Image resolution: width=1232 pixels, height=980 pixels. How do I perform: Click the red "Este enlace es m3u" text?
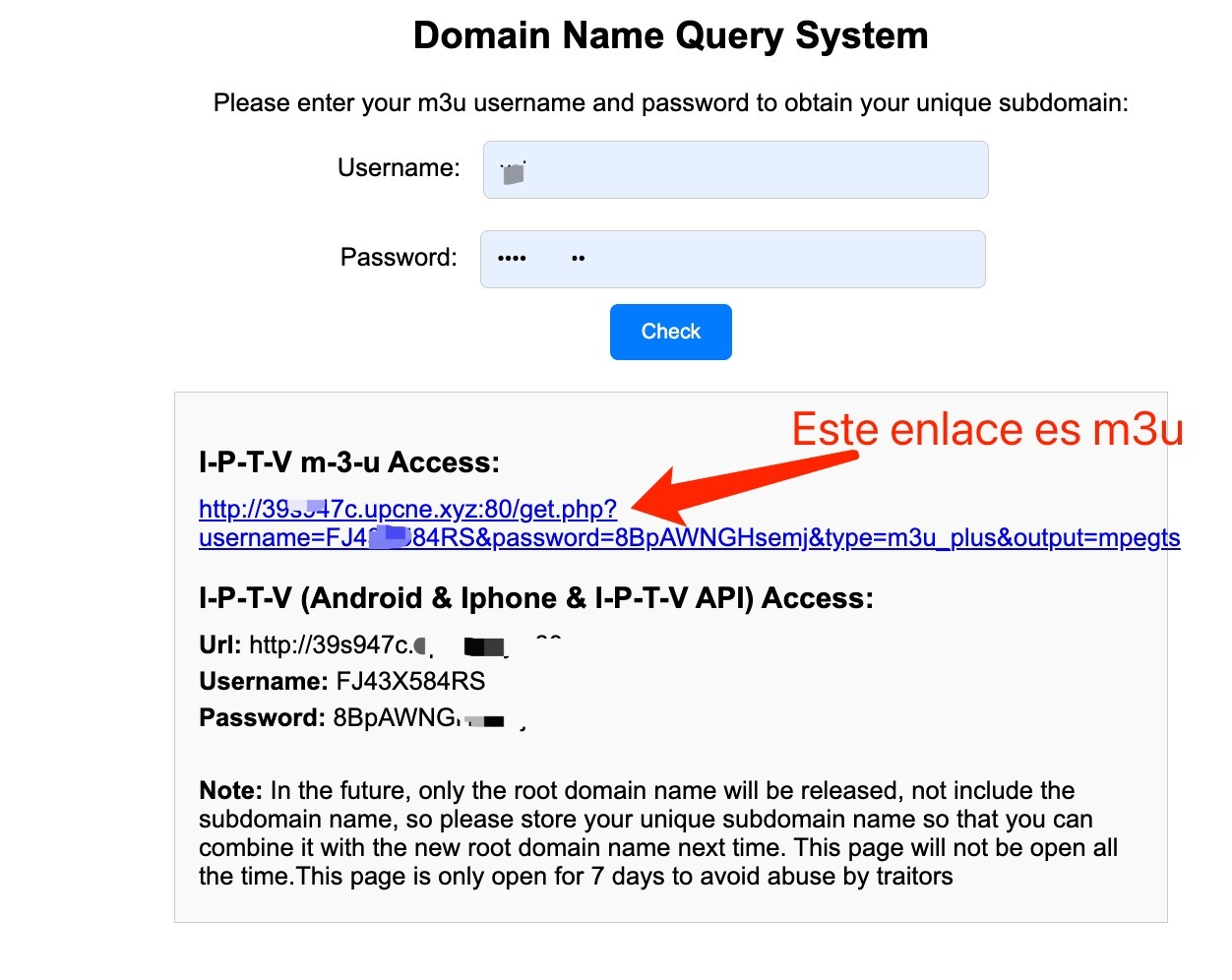click(987, 430)
